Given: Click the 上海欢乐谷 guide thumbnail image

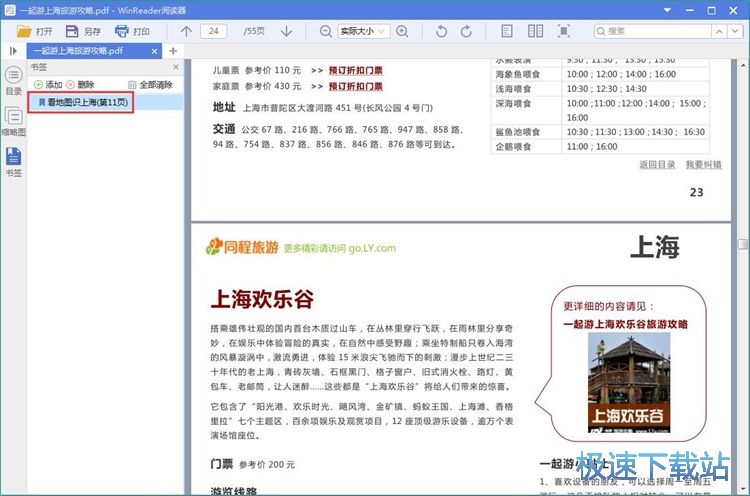Looking at the screenshot, I should pyautogui.click(x=629, y=383).
